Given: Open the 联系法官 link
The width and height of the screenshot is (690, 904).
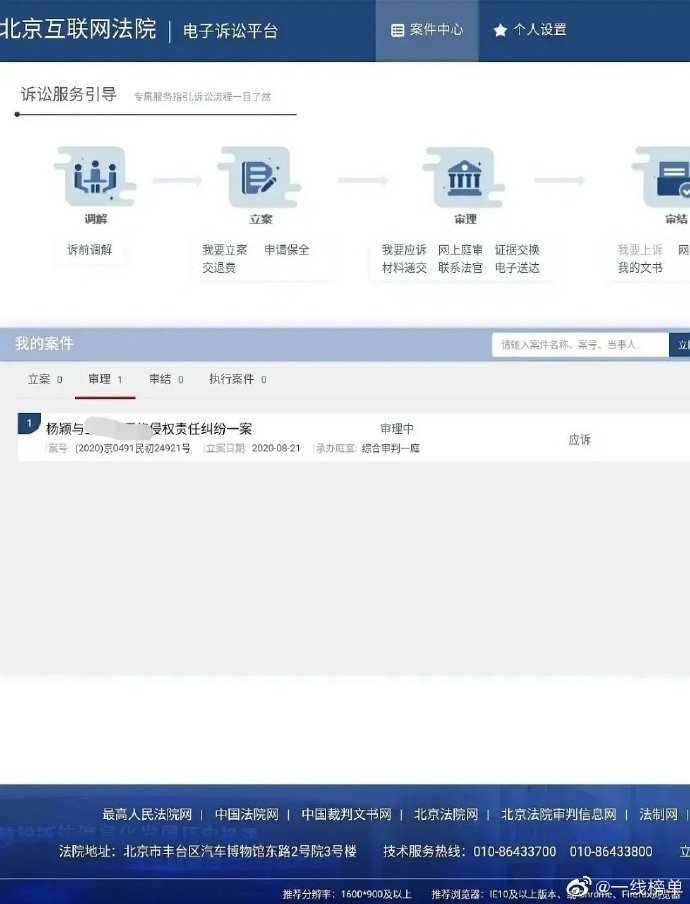Looking at the screenshot, I should [x=460, y=268].
